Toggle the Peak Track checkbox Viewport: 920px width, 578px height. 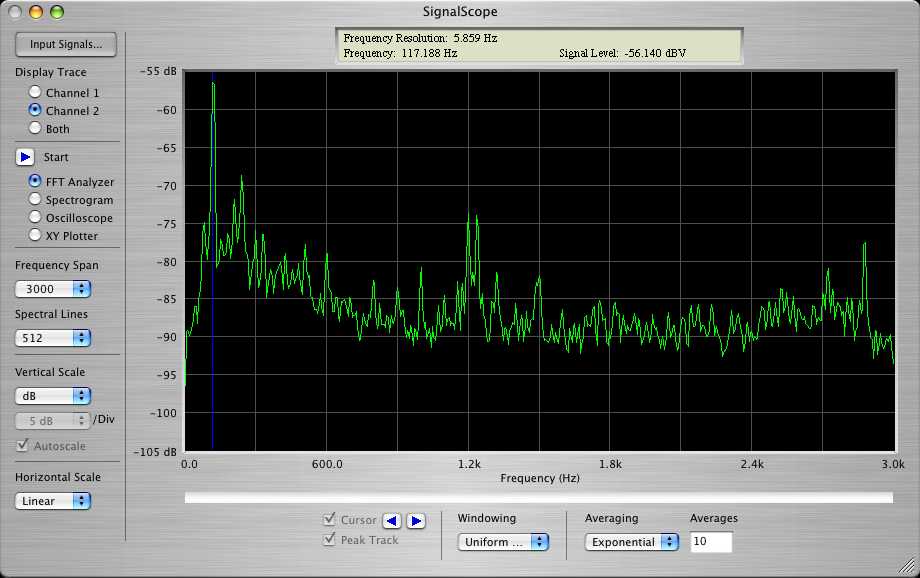pyautogui.click(x=330, y=540)
